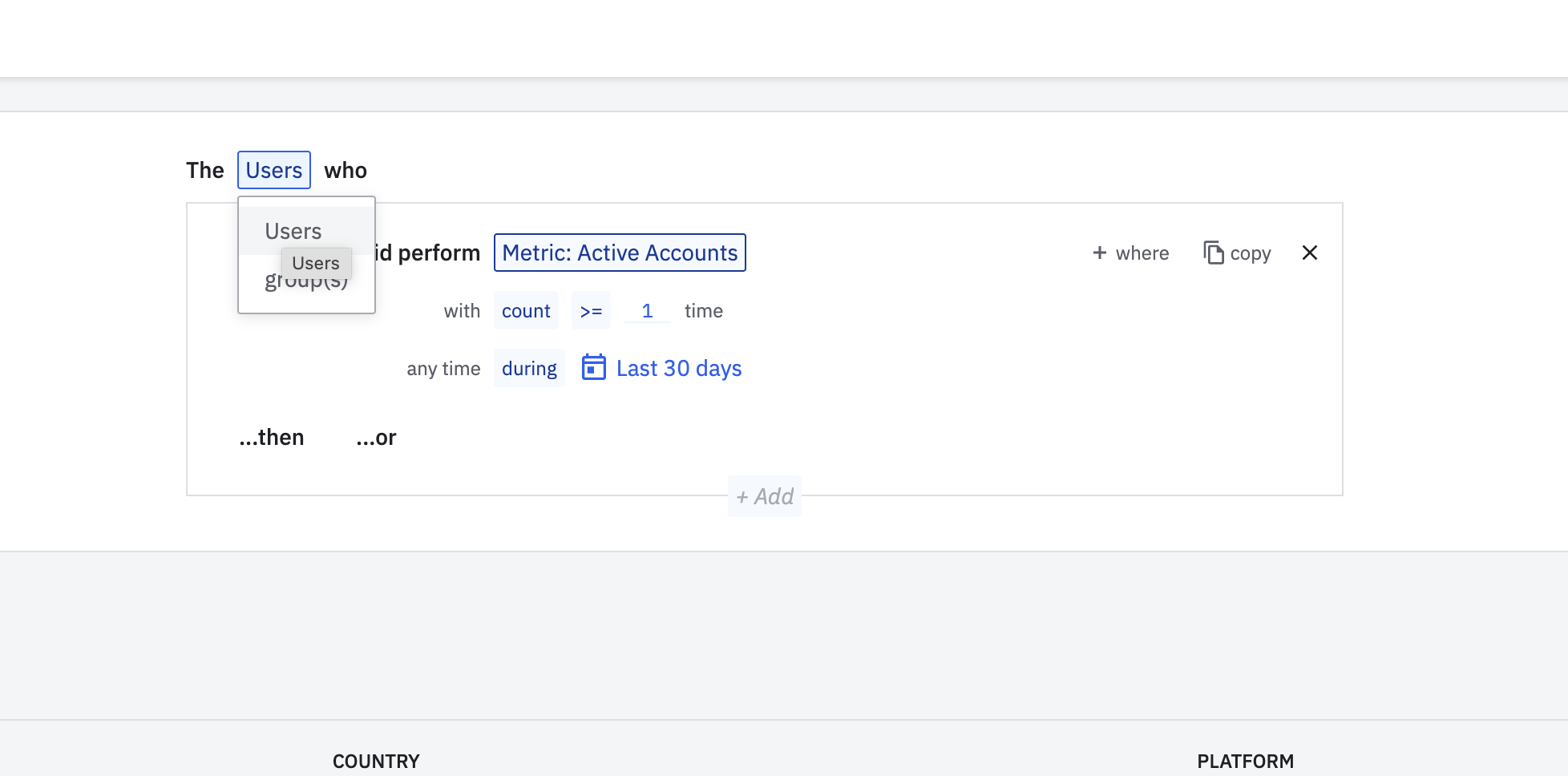Image resolution: width=1568 pixels, height=776 pixels.
Task: Change the during time condition
Action: 529,369
